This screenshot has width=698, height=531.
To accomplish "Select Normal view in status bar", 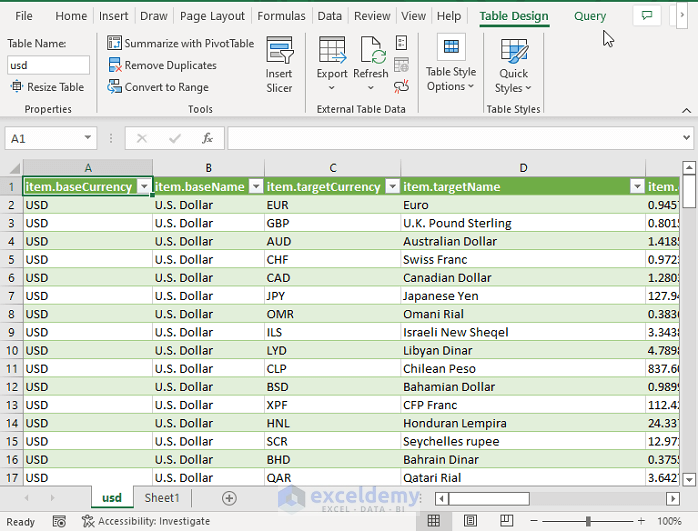I will coord(434,521).
